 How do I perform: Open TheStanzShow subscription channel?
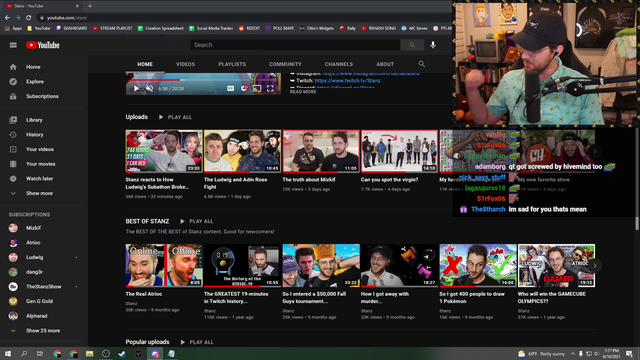[x=44, y=287]
